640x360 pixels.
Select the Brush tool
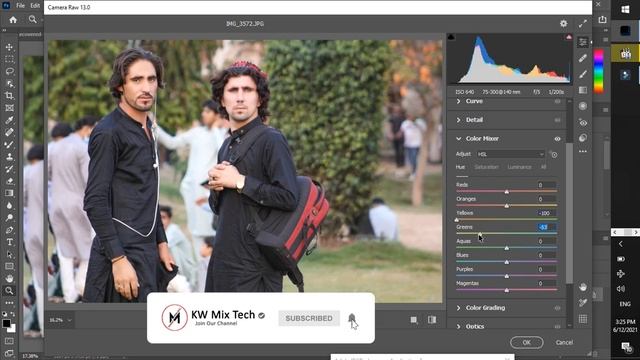pos(9,144)
